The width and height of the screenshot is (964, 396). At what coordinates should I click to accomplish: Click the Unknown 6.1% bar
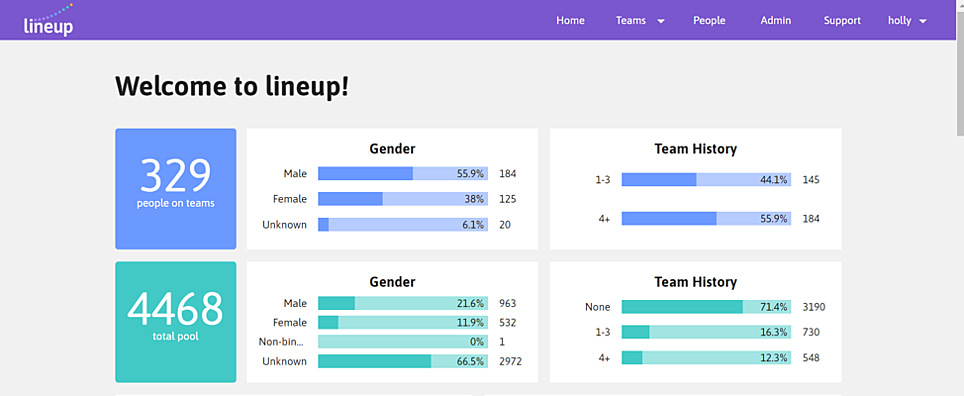[403, 224]
